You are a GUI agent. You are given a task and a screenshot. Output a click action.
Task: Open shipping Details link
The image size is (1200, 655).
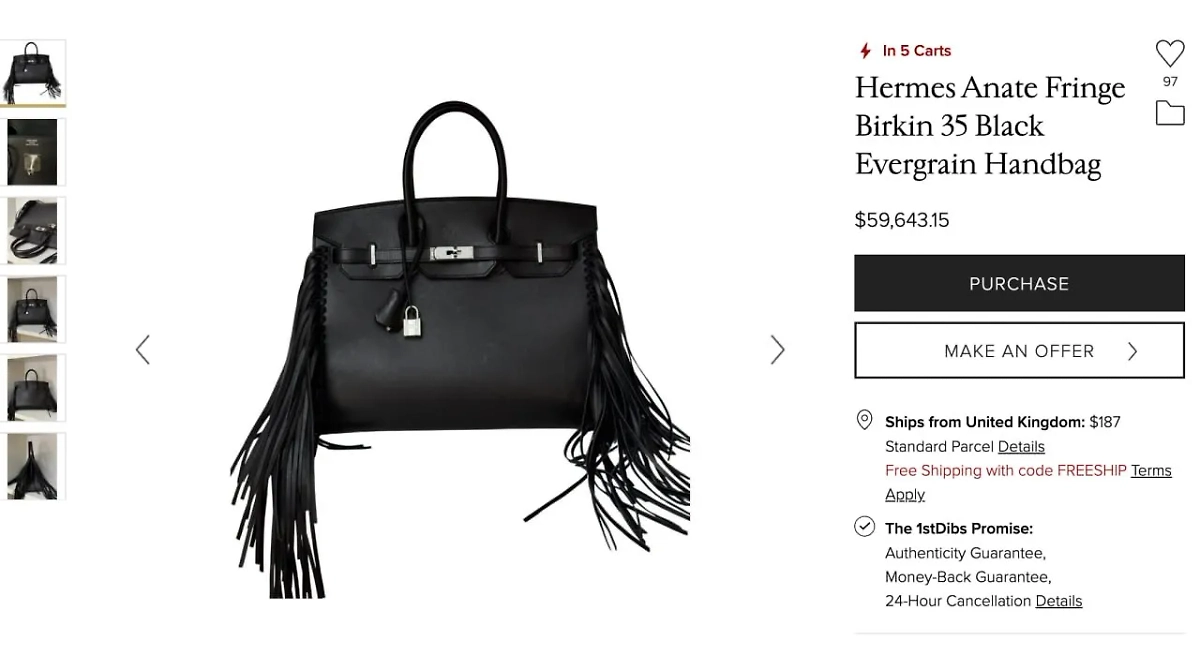pyautogui.click(x=1021, y=447)
